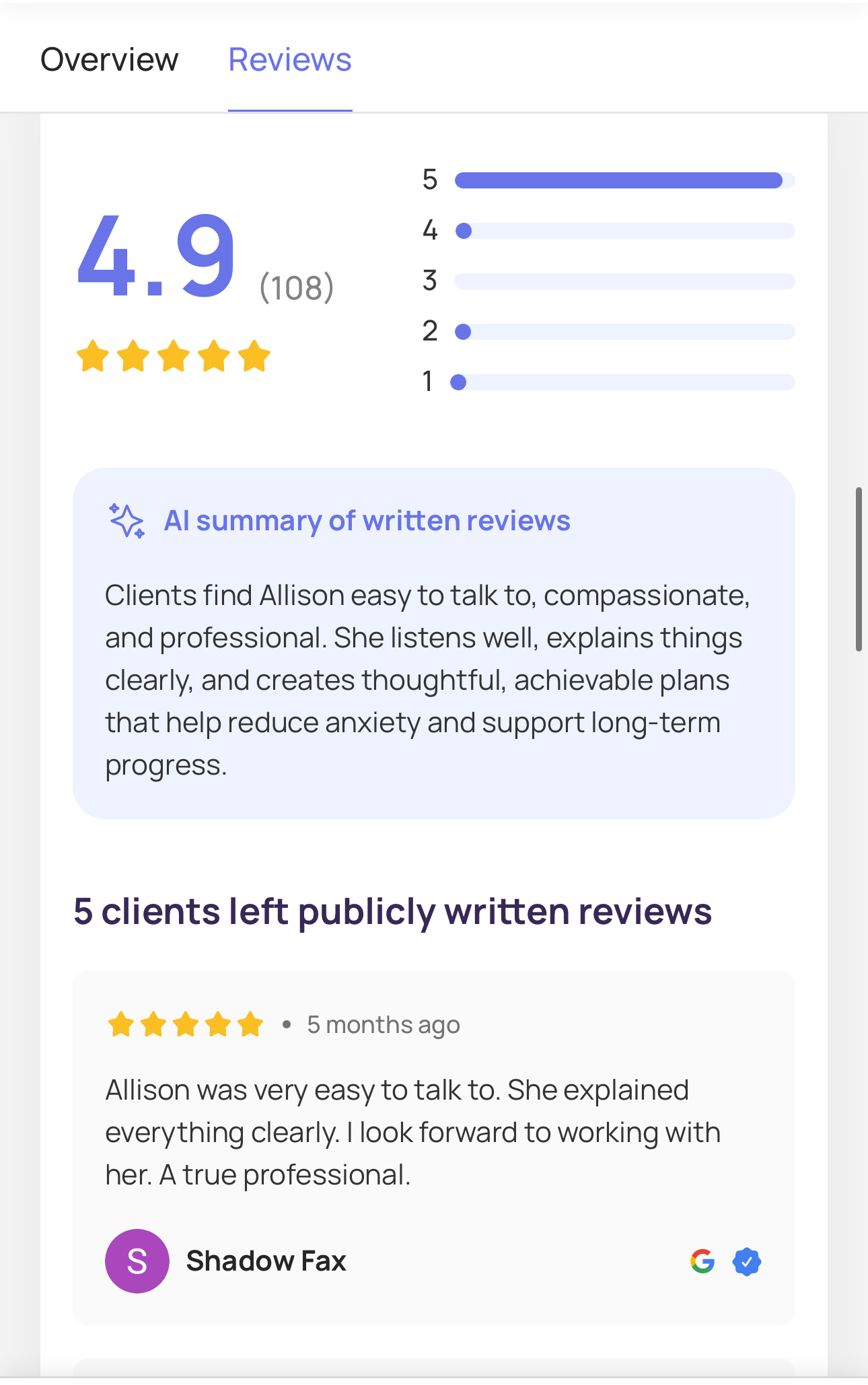Click the (108) review count
The width and height of the screenshot is (868, 1385).
pyautogui.click(x=296, y=288)
